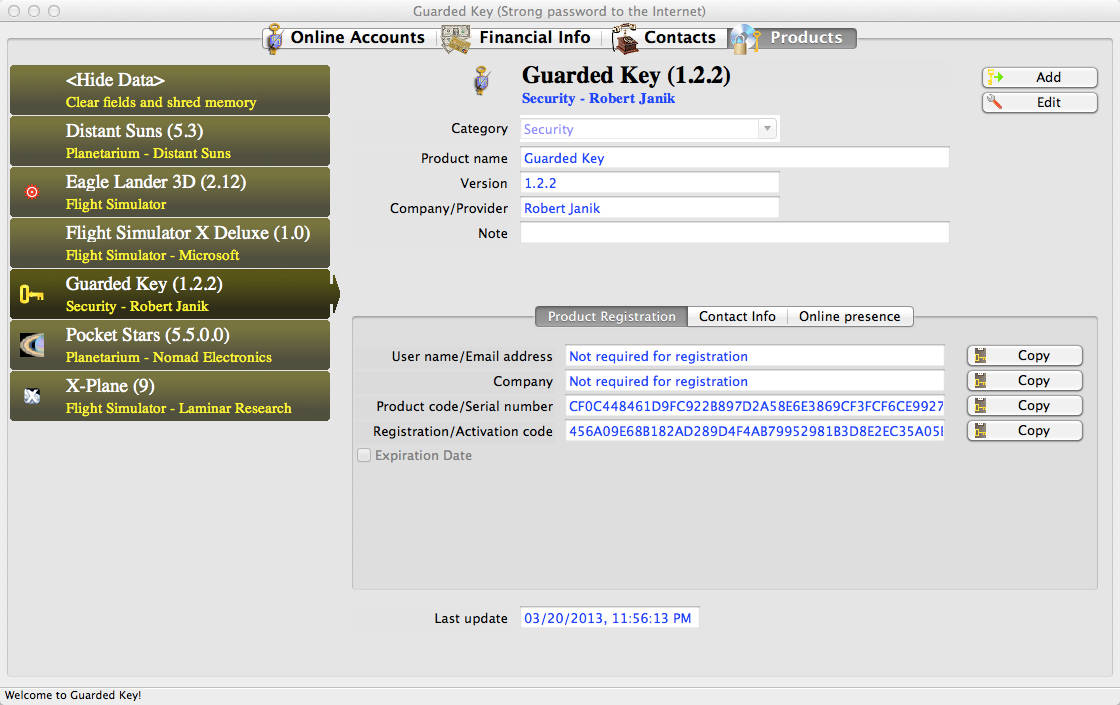This screenshot has width=1120, height=705.
Task: Switch to the Contact Info sub-tab
Action: coord(737,316)
